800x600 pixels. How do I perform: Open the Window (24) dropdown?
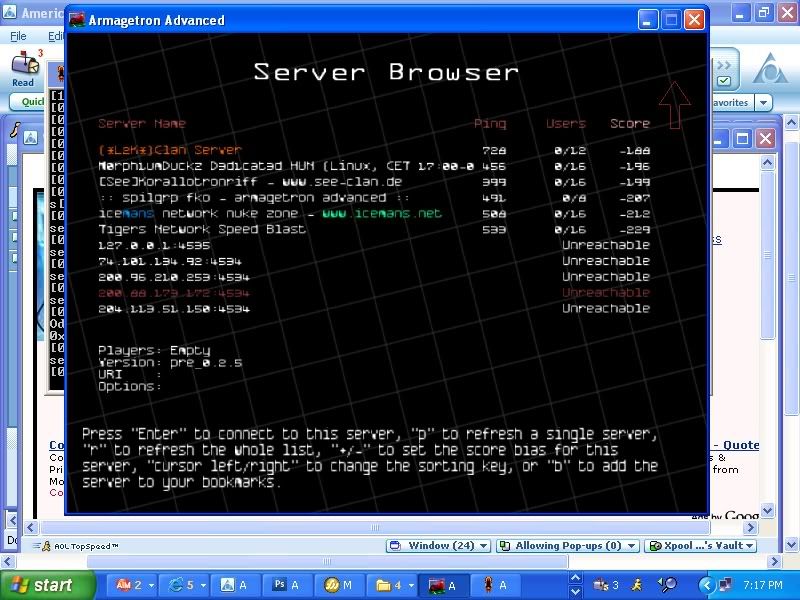[439, 545]
